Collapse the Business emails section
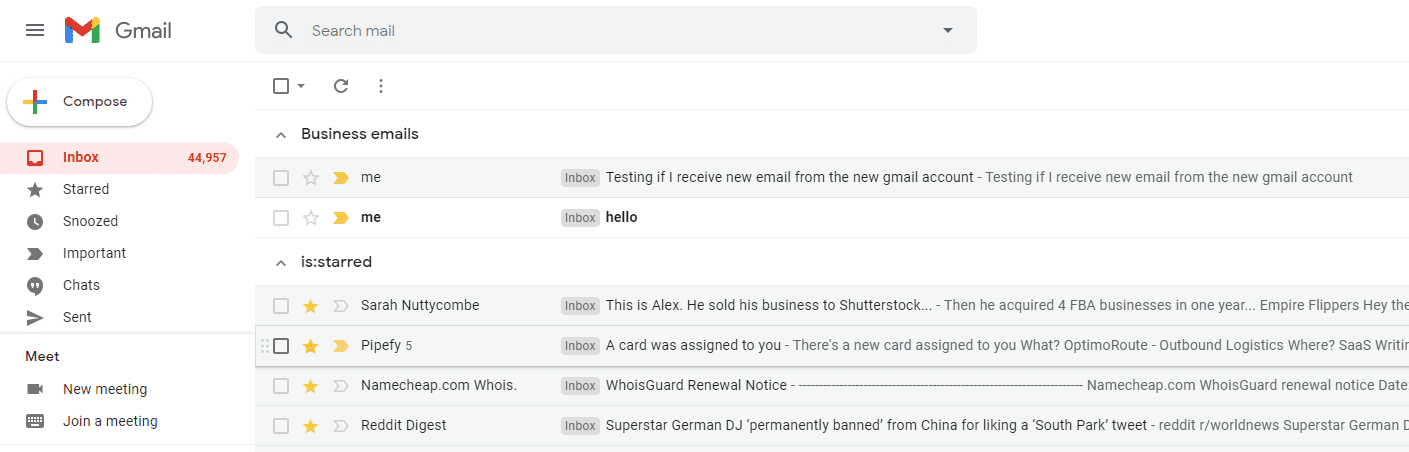This screenshot has width=1409, height=452. [x=281, y=134]
